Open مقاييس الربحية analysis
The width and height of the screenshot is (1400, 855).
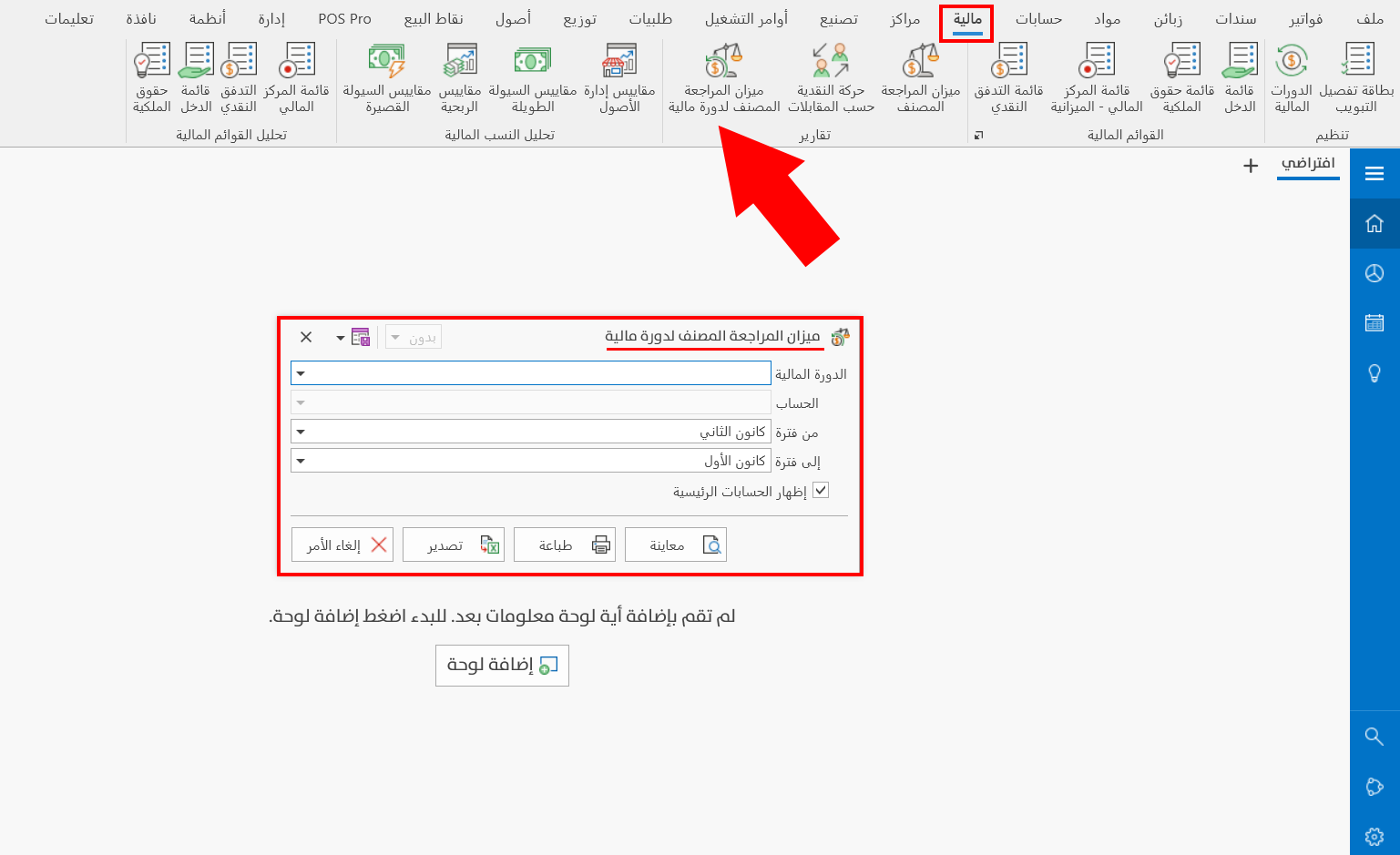pos(460,79)
